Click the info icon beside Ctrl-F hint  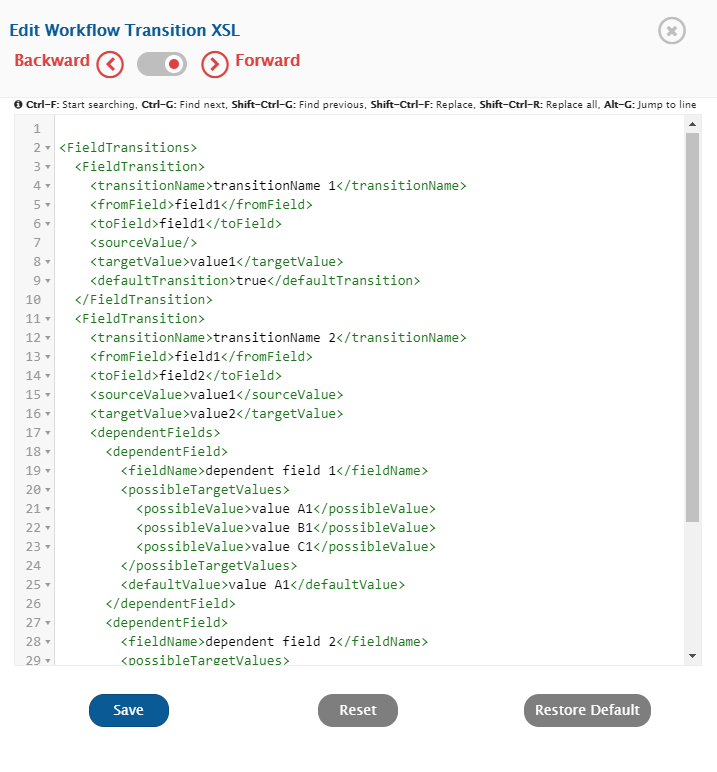pyautogui.click(x=18, y=105)
